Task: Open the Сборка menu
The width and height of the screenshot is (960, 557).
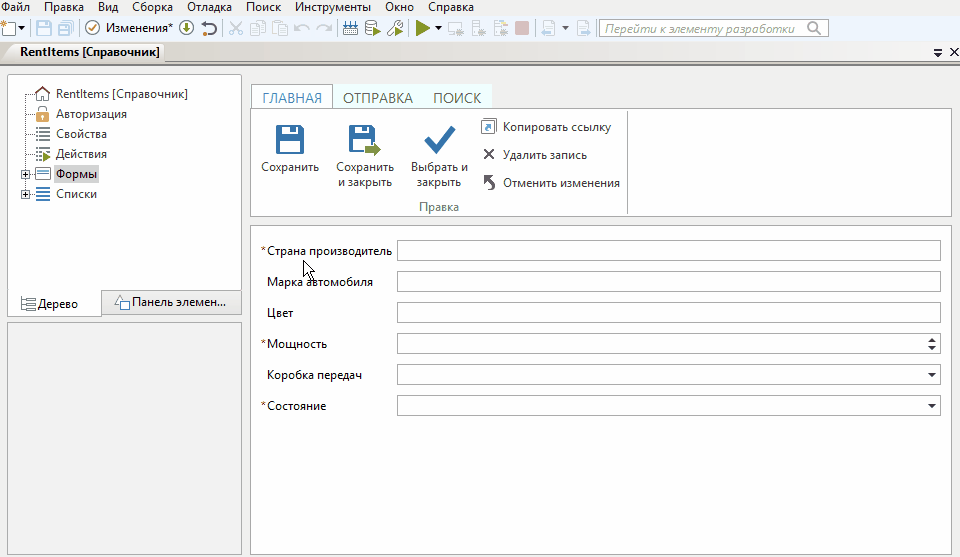Action: (x=152, y=7)
